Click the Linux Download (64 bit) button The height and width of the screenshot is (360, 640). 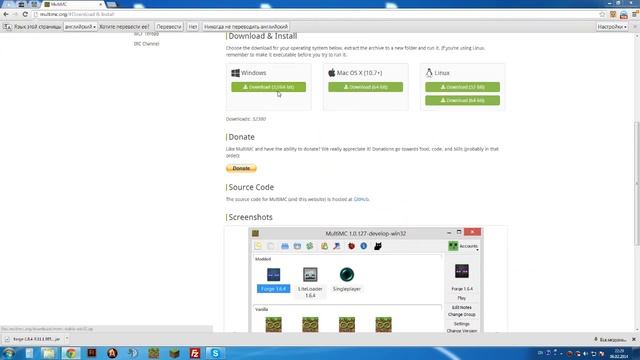[462, 100]
